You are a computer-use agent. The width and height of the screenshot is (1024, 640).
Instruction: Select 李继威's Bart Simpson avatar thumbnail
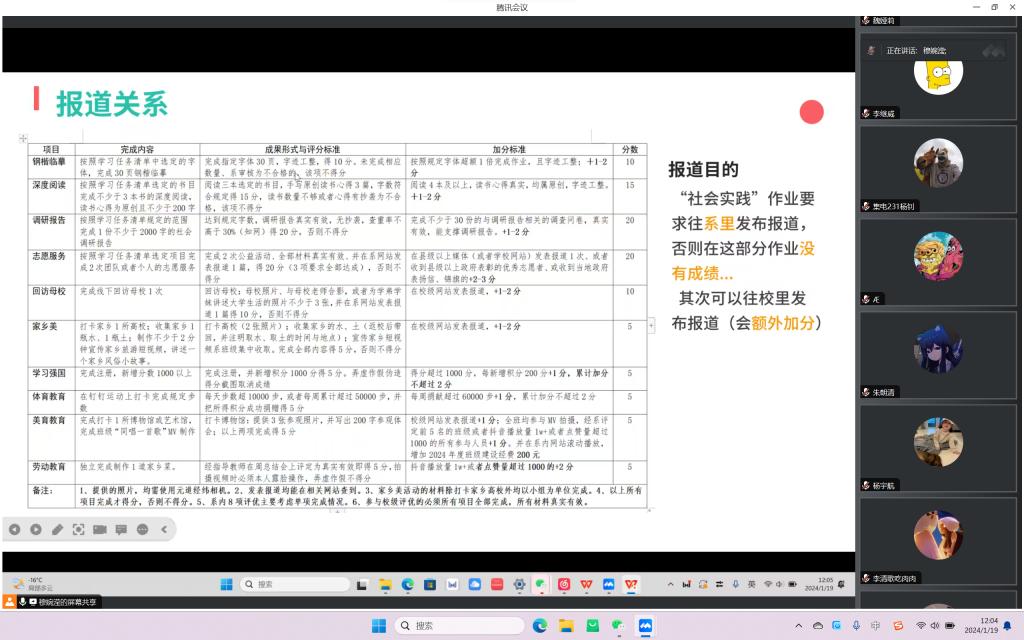(x=938, y=76)
